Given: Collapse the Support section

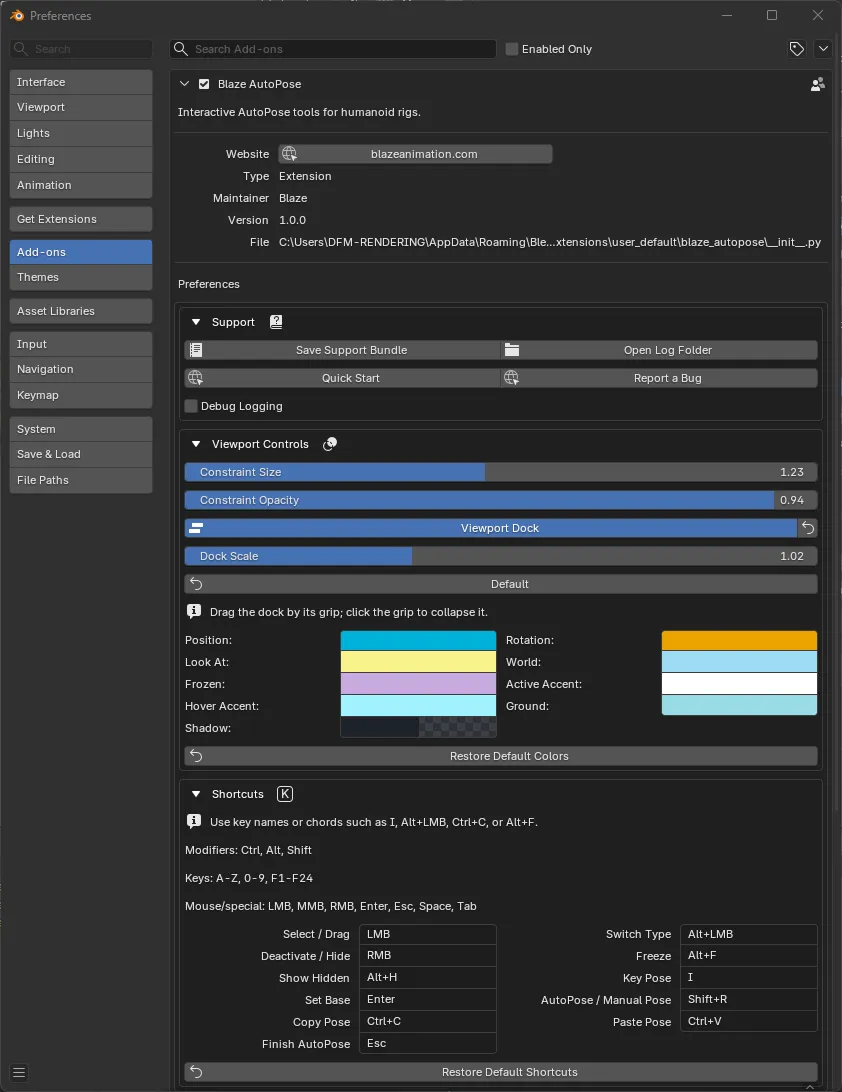Looking at the screenshot, I should coord(196,322).
